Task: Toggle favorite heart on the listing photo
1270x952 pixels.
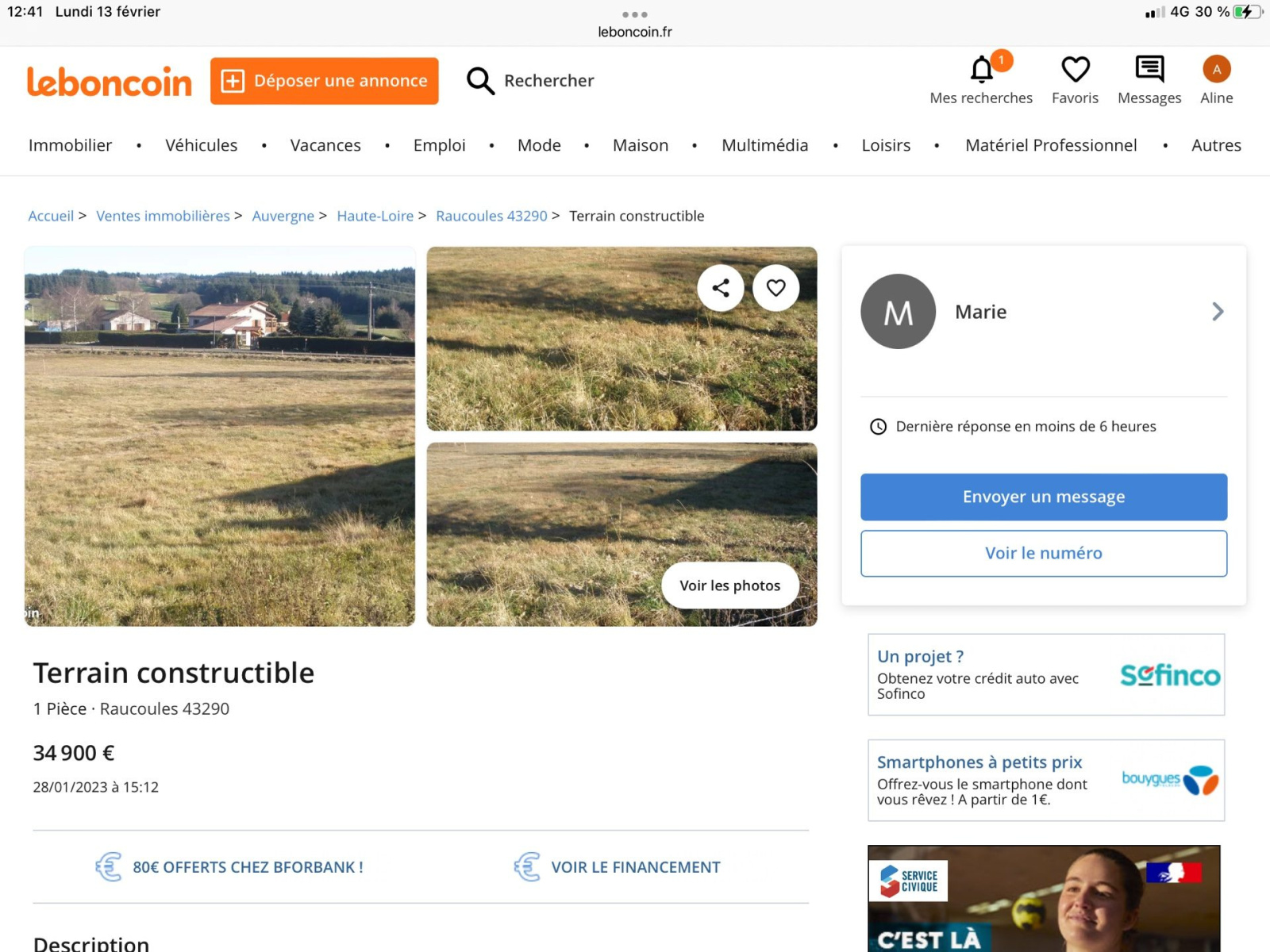Action: tap(775, 288)
